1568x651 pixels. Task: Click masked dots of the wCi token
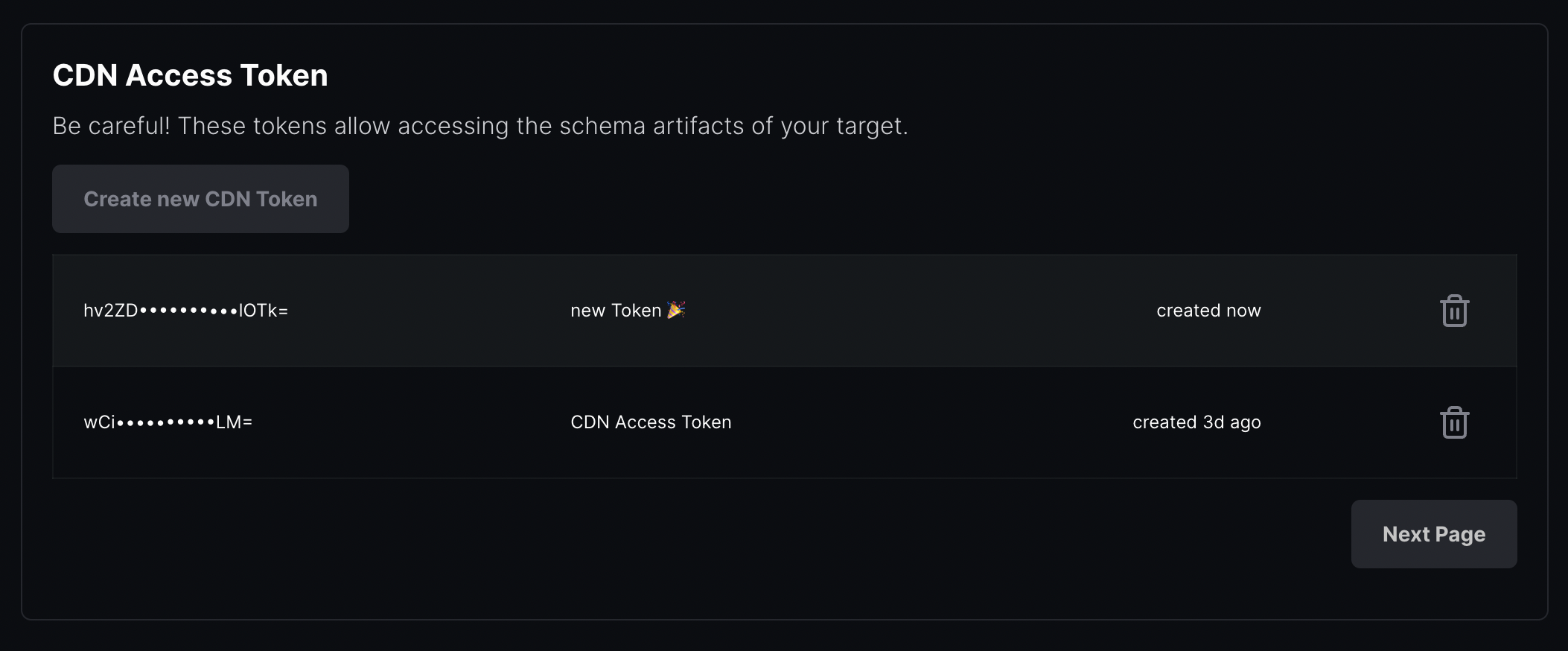click(165, 422)
